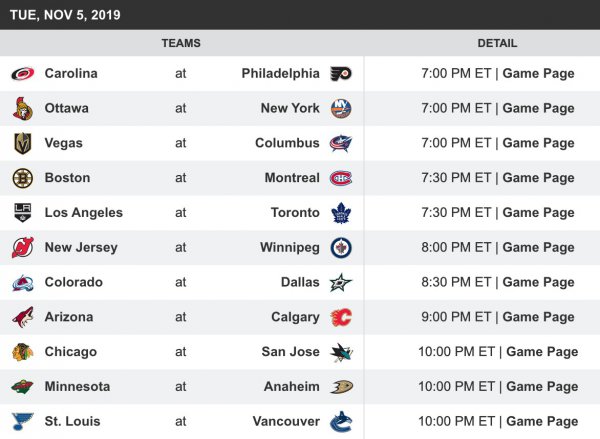Open Game Page for St. Louis at Vancouver

[x=542, y=421]
